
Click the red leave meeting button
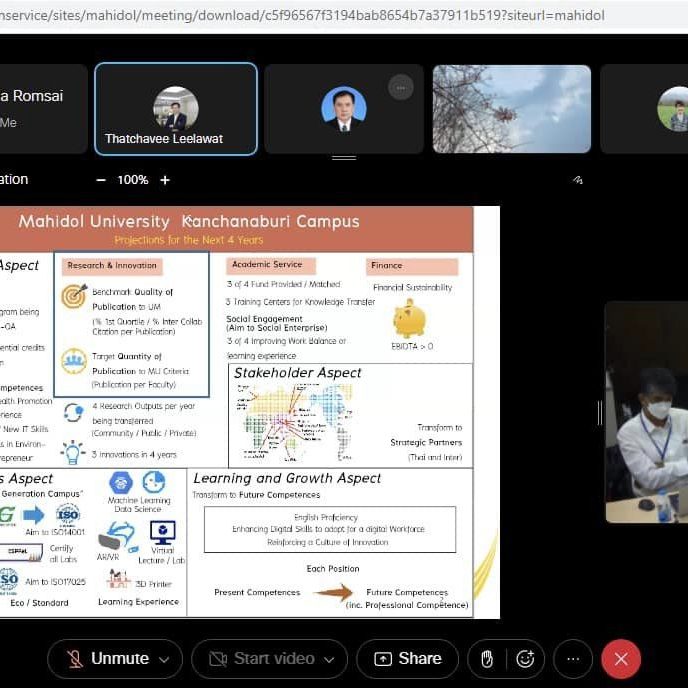pyautogui.click(x=621, y=659)
